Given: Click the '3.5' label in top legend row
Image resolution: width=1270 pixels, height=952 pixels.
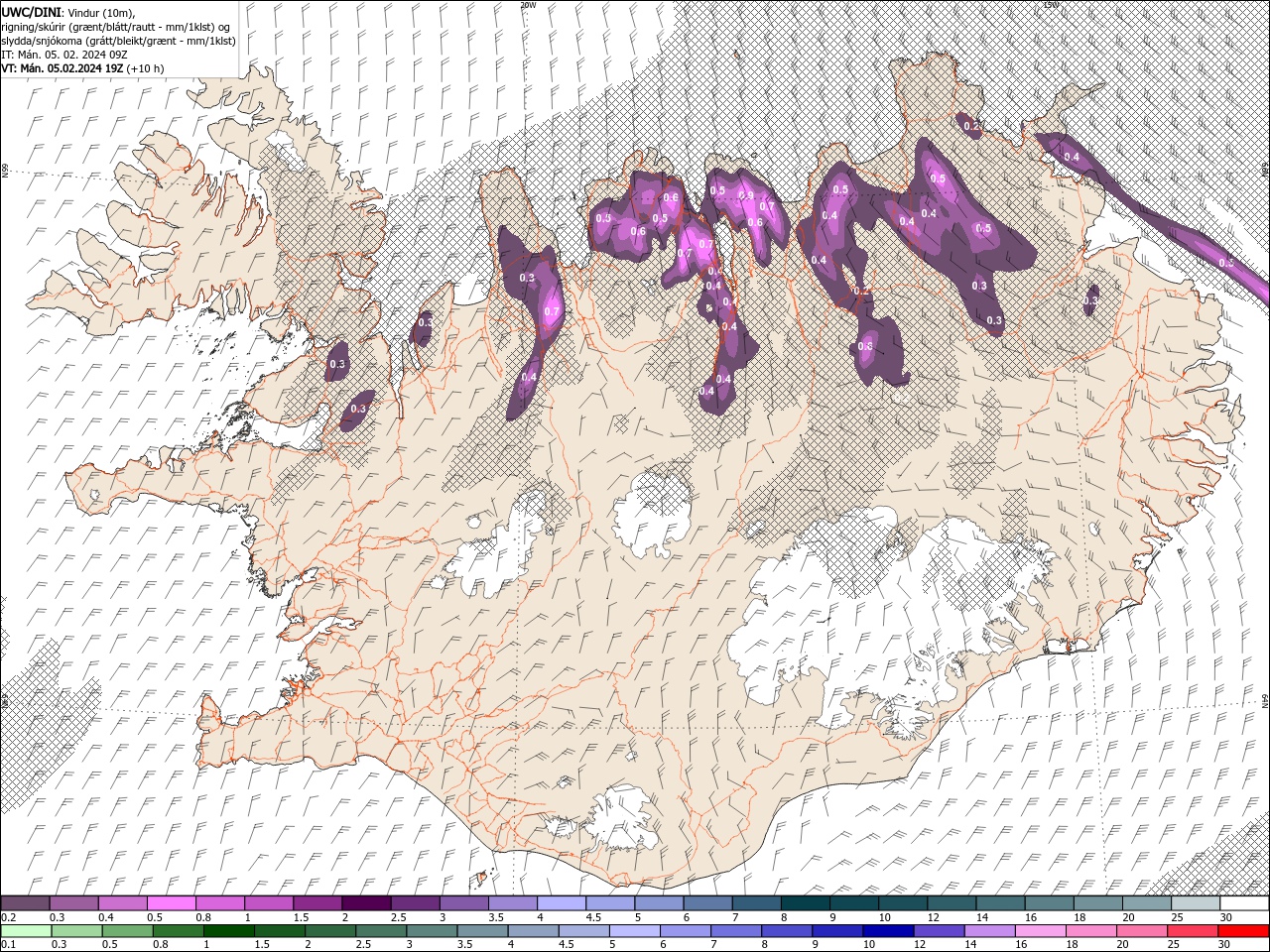Looking at the screenshot, I should coord(496,917).
